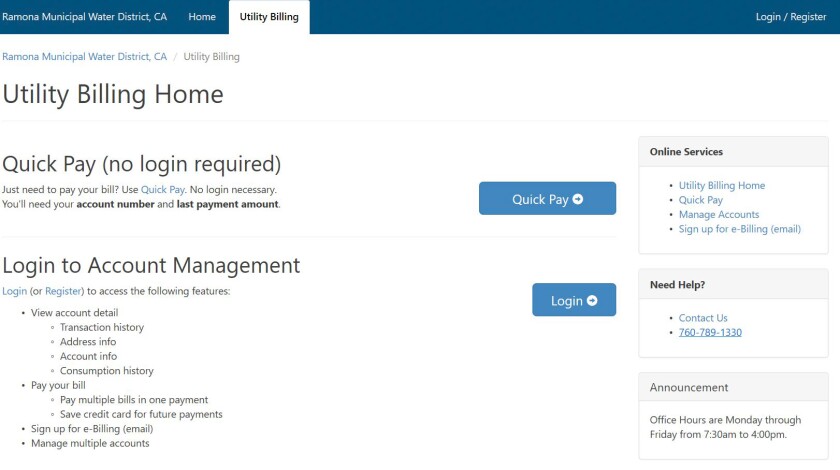Open the Contact Us help link
The height and width of the screenshot is (470, 840).
(x=703, y=318)
